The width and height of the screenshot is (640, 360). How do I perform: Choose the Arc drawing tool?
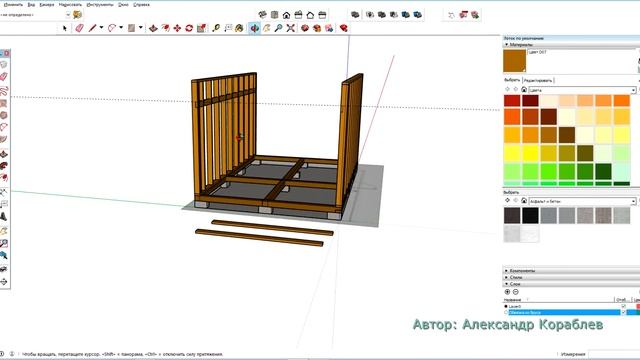(112, 28)
